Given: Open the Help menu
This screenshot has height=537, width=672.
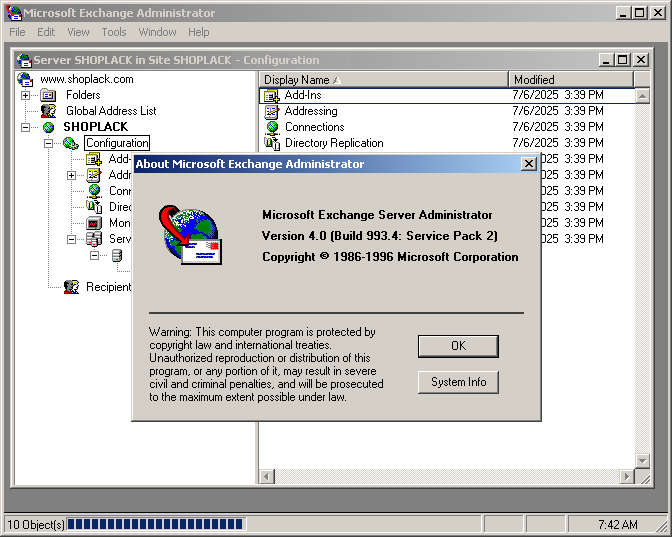Looking at the screenshot, I should point(198,32).
